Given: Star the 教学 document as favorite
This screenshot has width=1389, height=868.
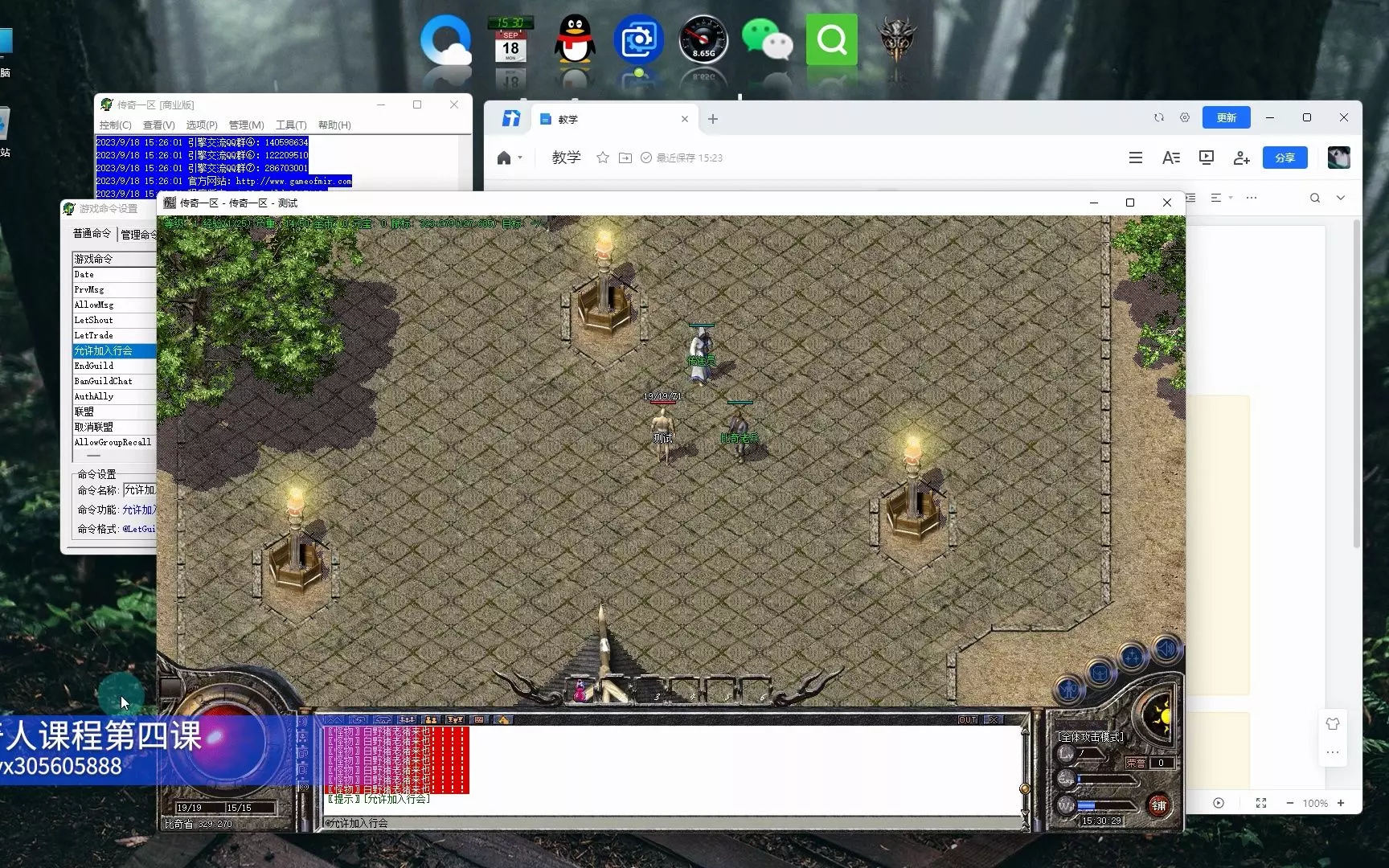Looking at the screenshot, I should 603,158.
